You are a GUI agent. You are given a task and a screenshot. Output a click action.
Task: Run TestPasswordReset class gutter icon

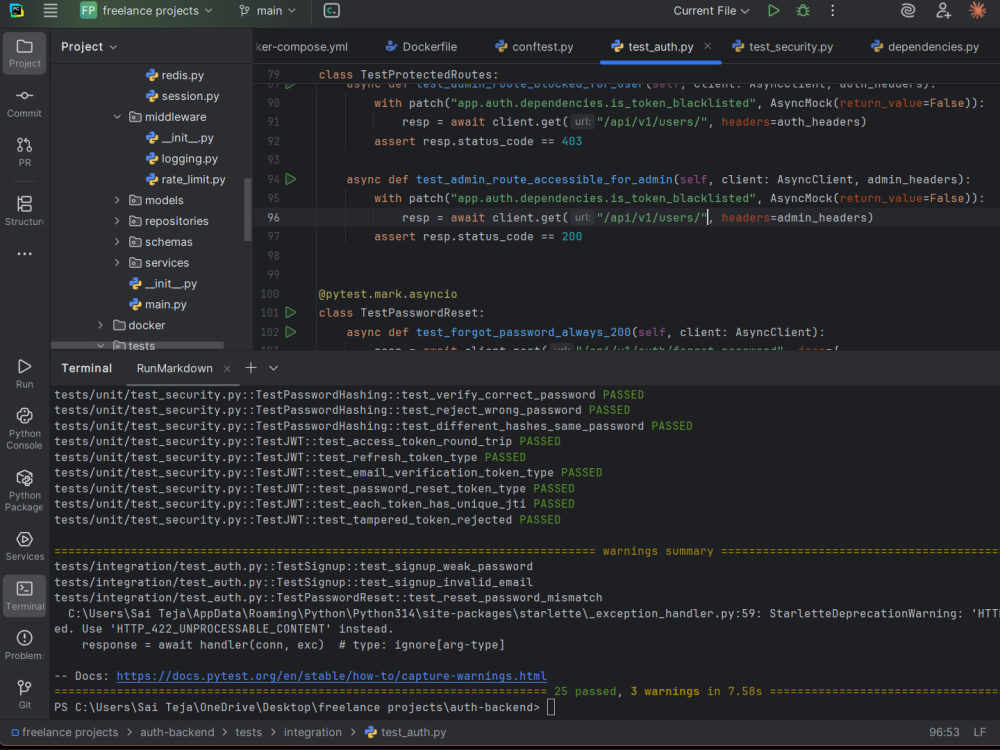(291, 312)
